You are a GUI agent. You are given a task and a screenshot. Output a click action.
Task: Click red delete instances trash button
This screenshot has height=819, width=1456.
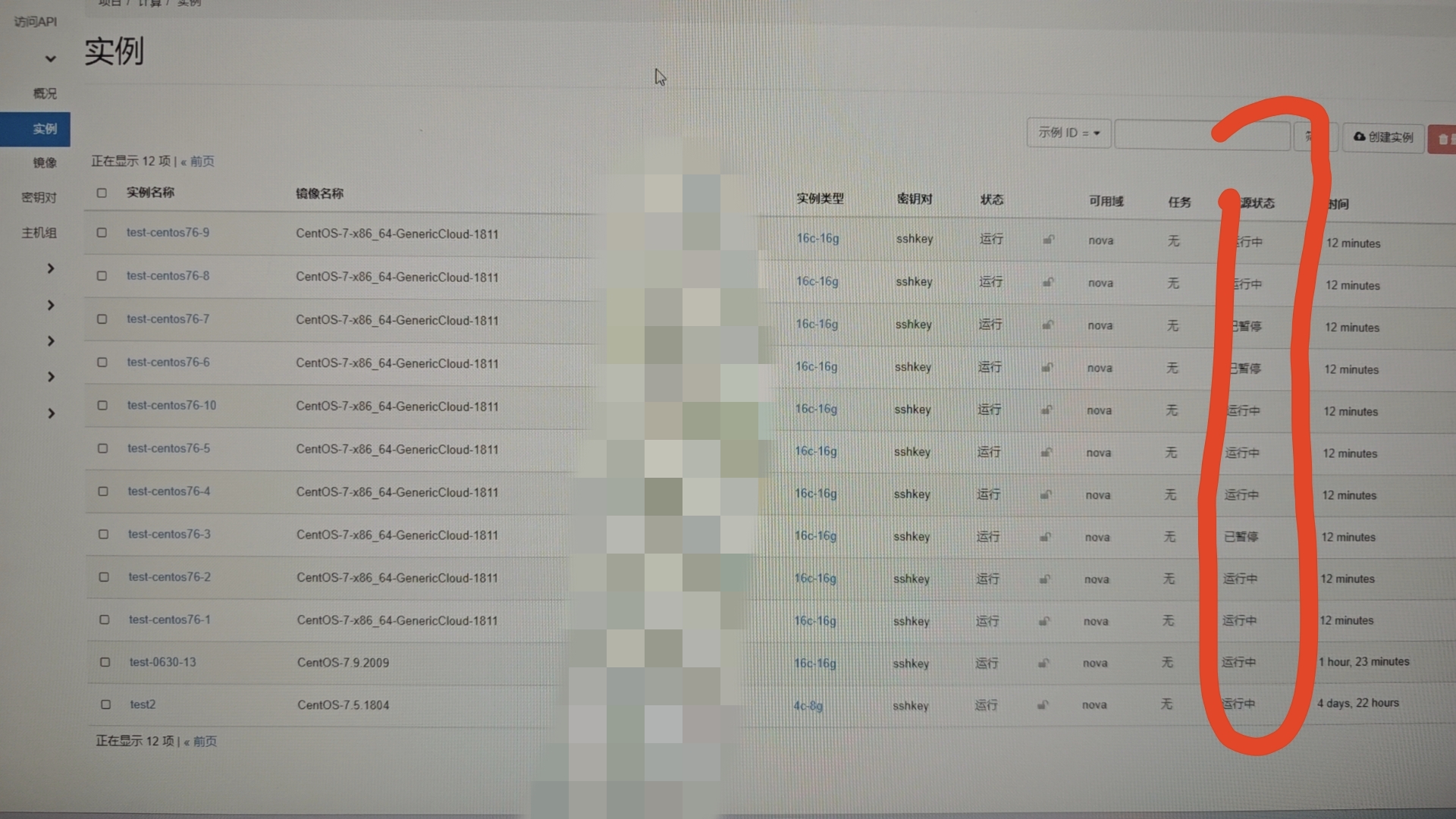tap(1442, 140)
